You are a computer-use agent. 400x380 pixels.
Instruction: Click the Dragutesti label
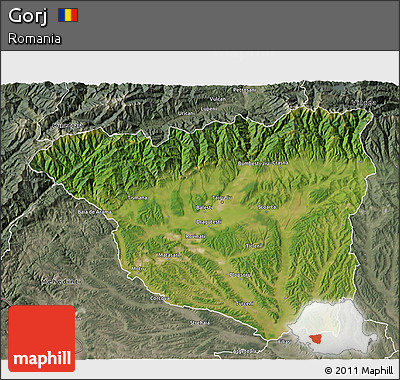(x=209, y=222)
